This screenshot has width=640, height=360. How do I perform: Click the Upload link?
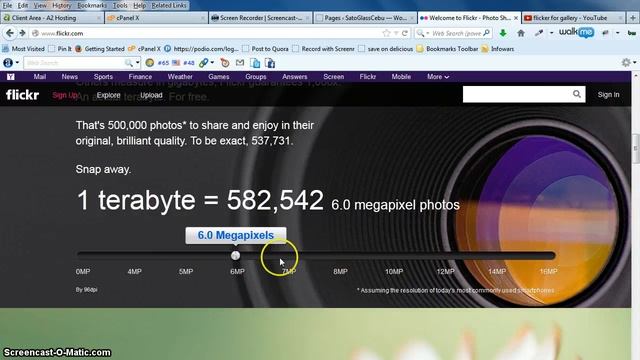[151, 95]
